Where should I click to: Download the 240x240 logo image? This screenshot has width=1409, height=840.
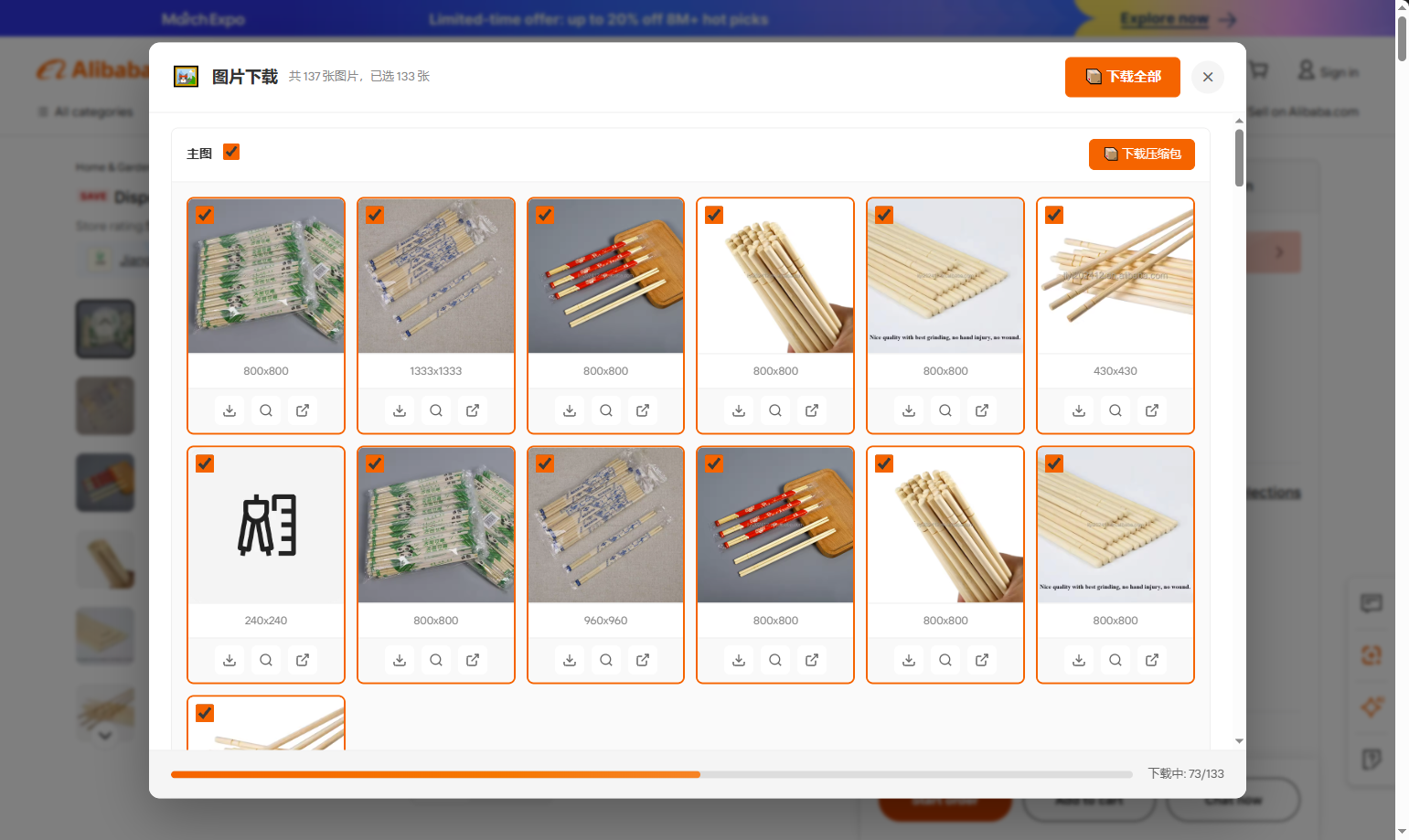[x=229, y=660]
